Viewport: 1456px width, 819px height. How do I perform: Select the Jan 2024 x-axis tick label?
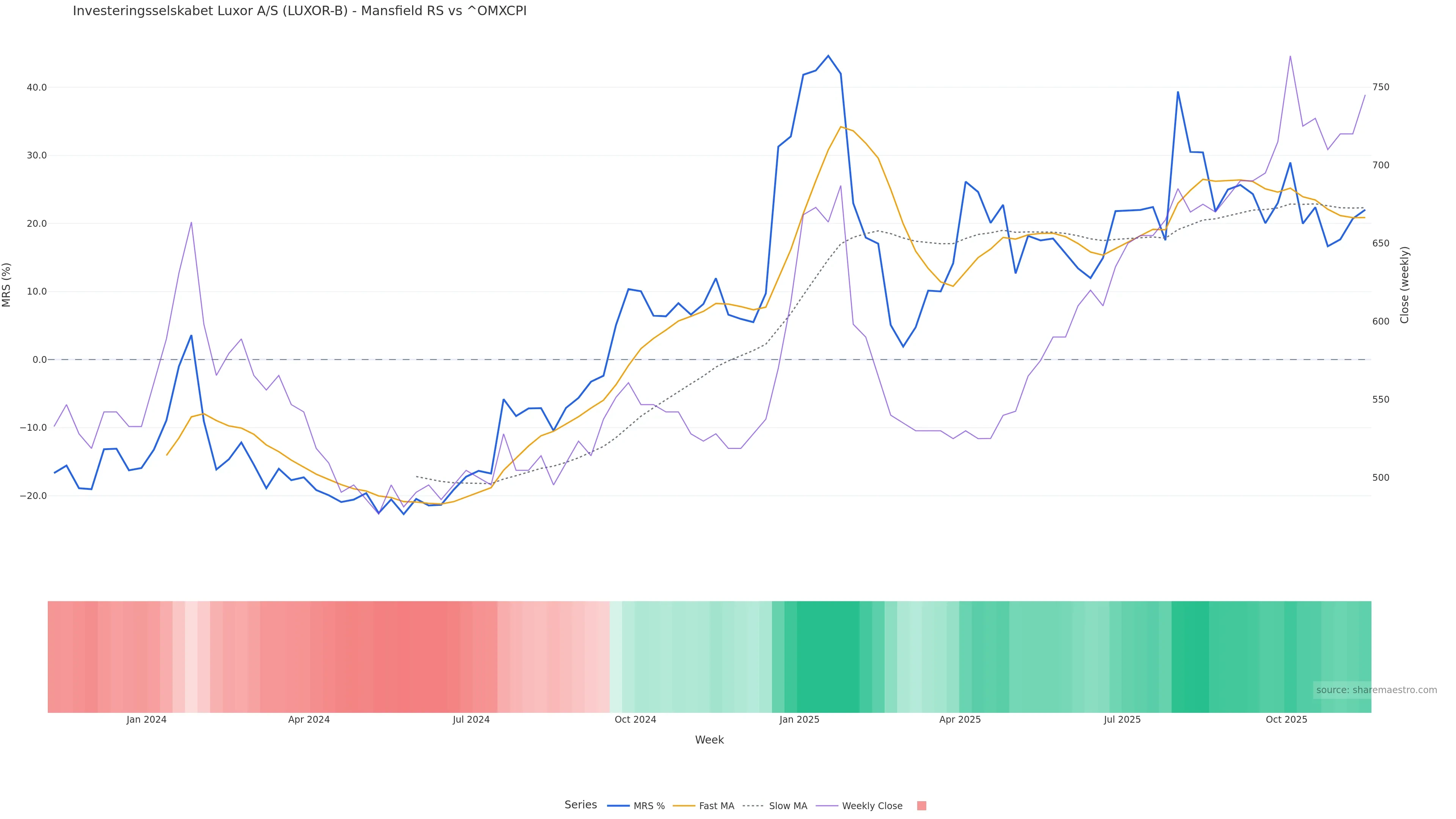tap(146, 720)
